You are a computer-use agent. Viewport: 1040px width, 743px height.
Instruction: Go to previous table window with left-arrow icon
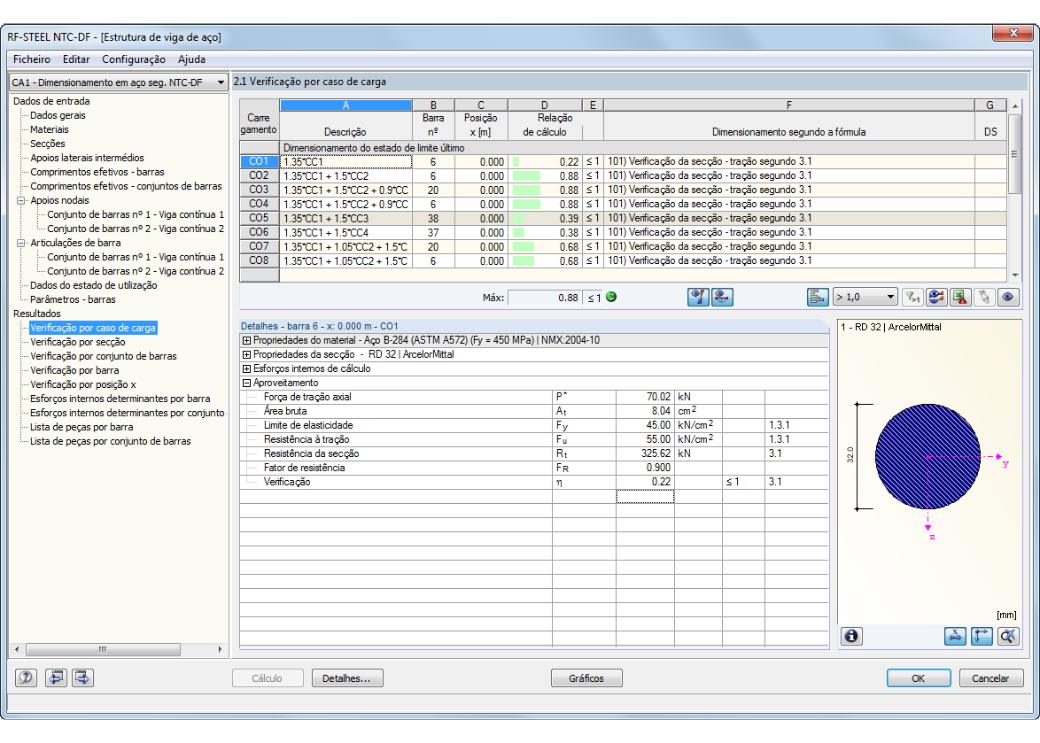point(55,677)
